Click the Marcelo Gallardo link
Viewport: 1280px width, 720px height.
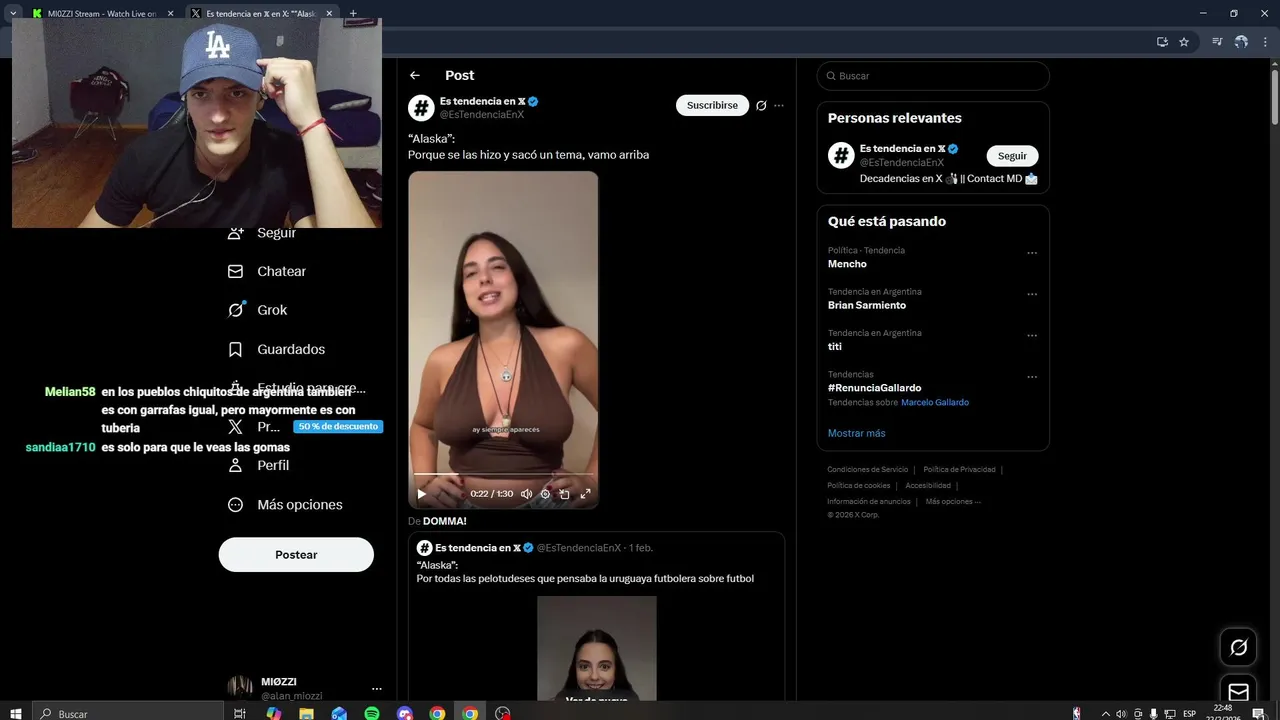pyautogui.click(x=935, y=402)
